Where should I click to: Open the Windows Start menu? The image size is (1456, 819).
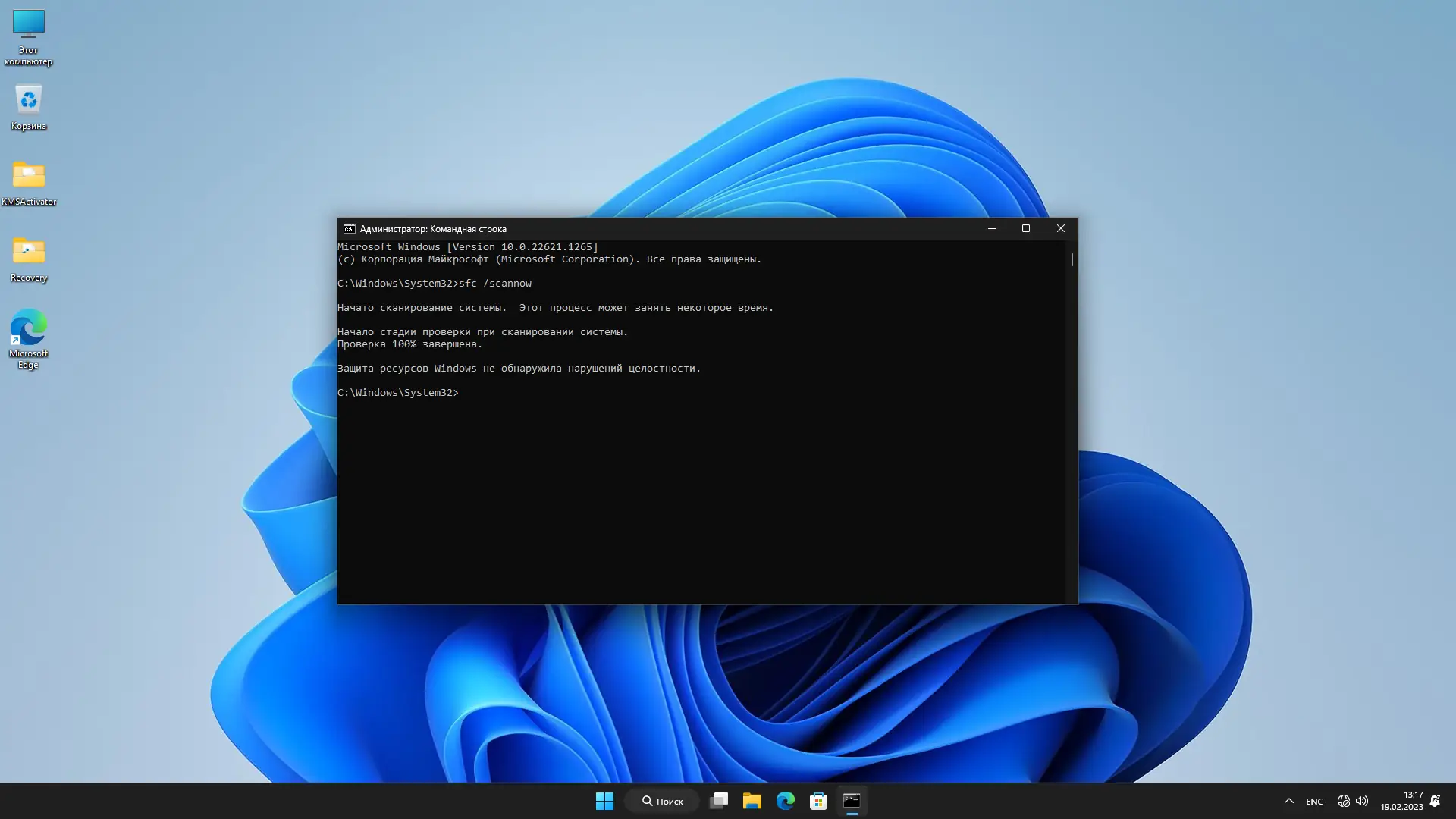pos(604,801)
